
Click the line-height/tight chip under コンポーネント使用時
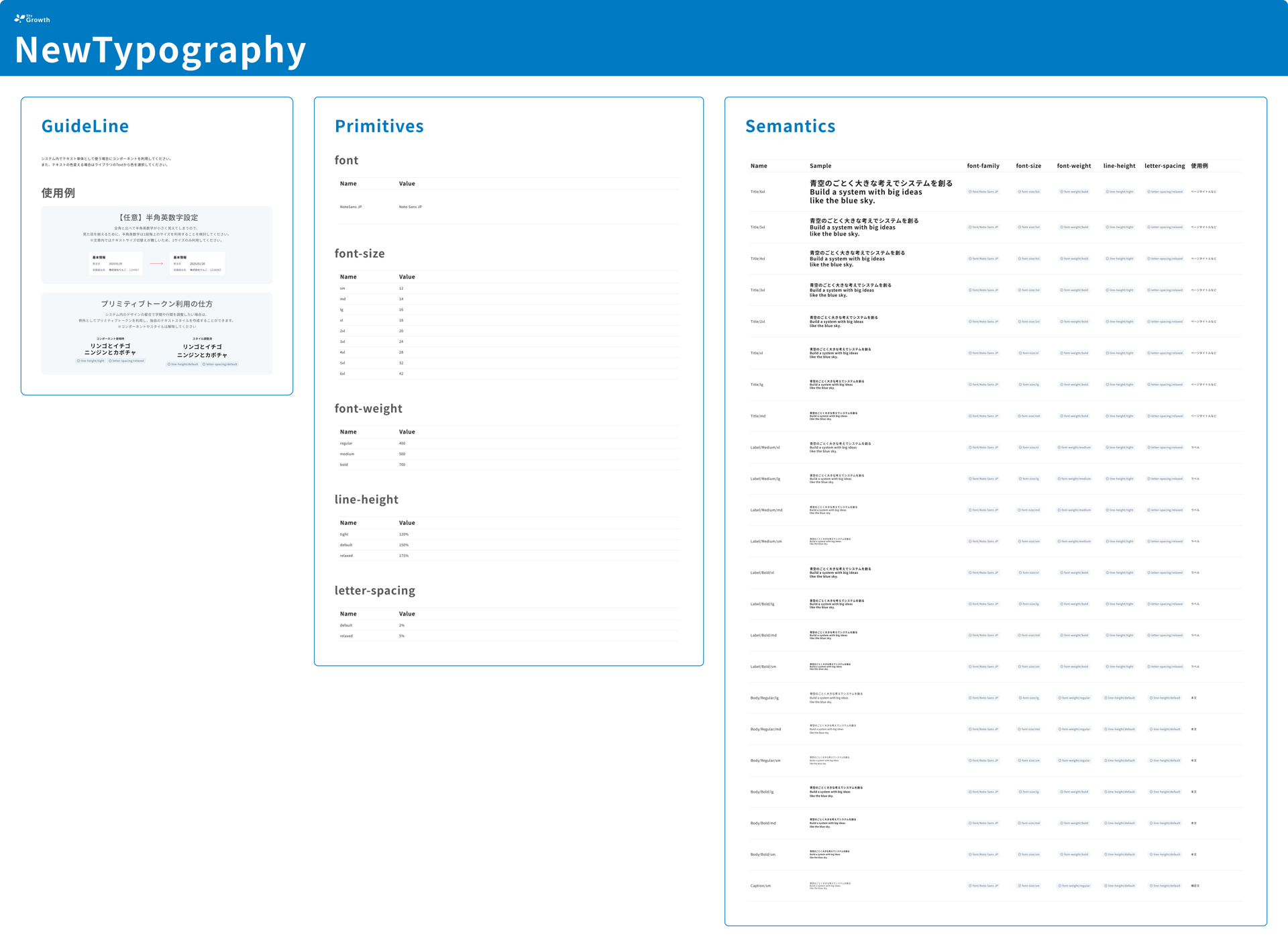[91, 361]
